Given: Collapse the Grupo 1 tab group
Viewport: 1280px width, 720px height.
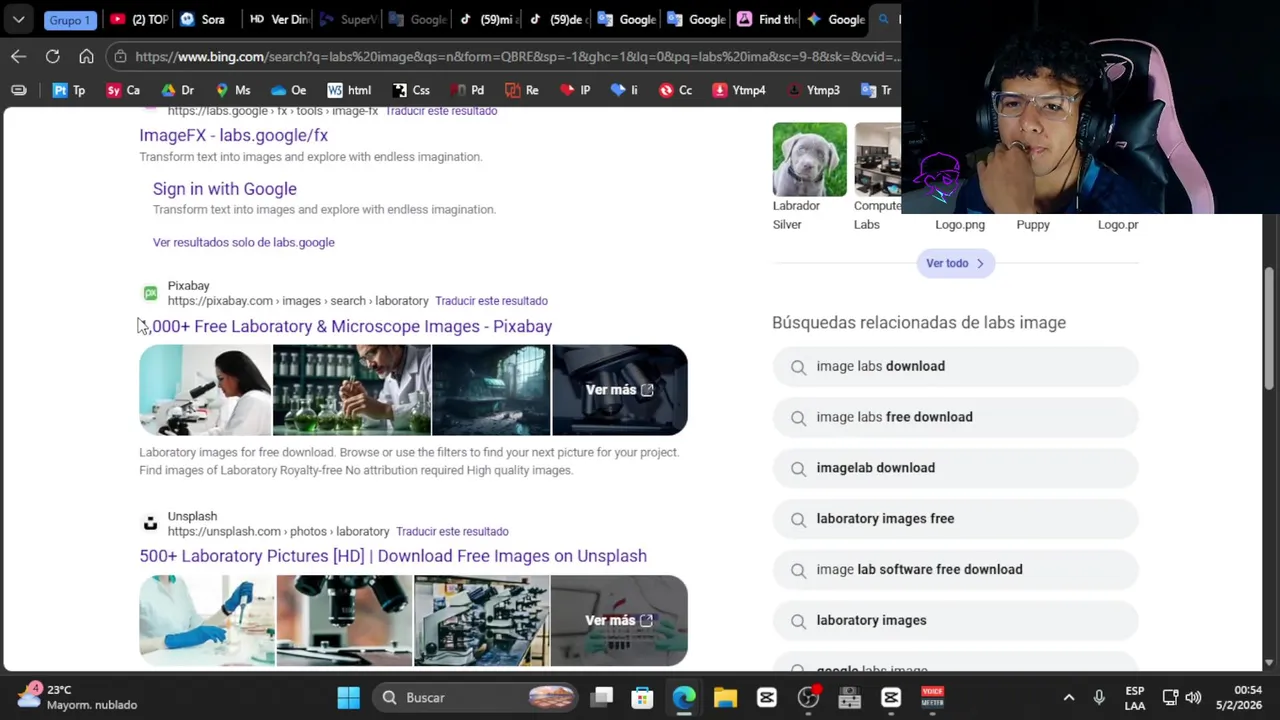Looking at the screenshot, I should pyautogui.click(x=69, y=19).
